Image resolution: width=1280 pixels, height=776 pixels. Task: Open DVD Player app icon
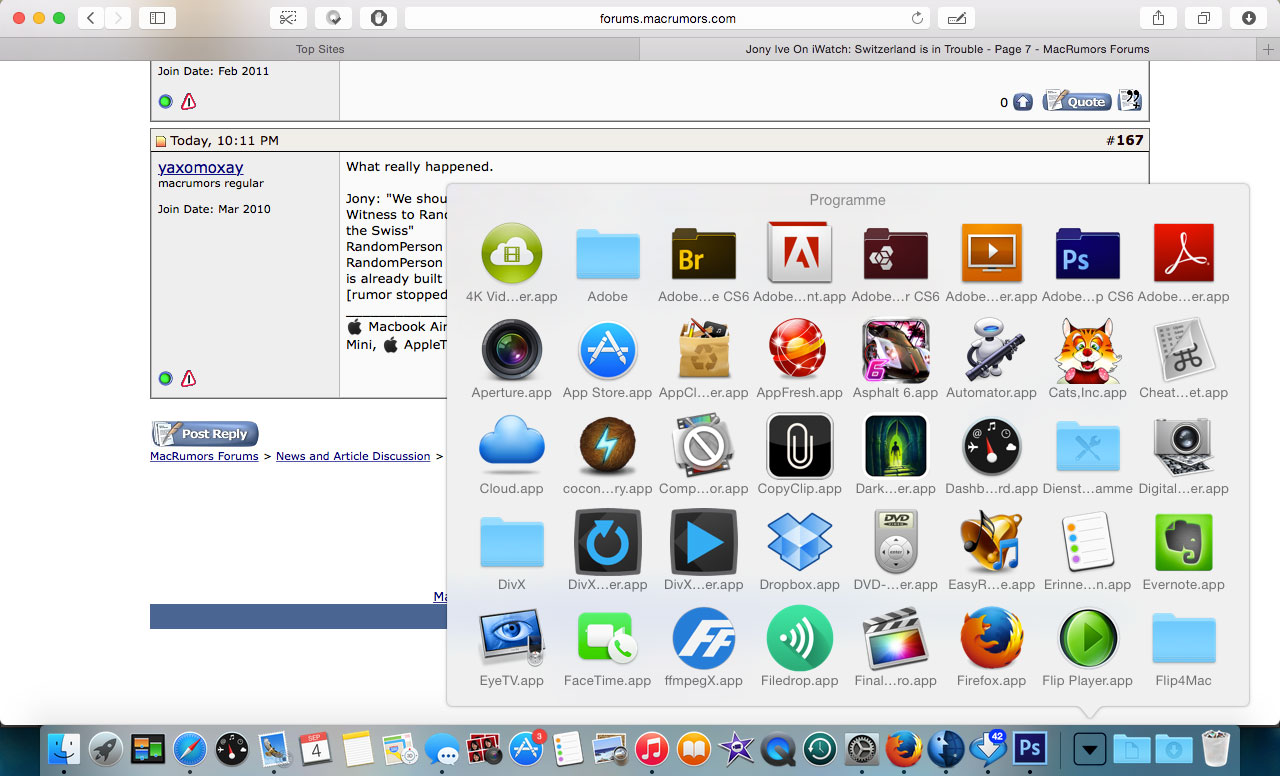pos(896,541)
